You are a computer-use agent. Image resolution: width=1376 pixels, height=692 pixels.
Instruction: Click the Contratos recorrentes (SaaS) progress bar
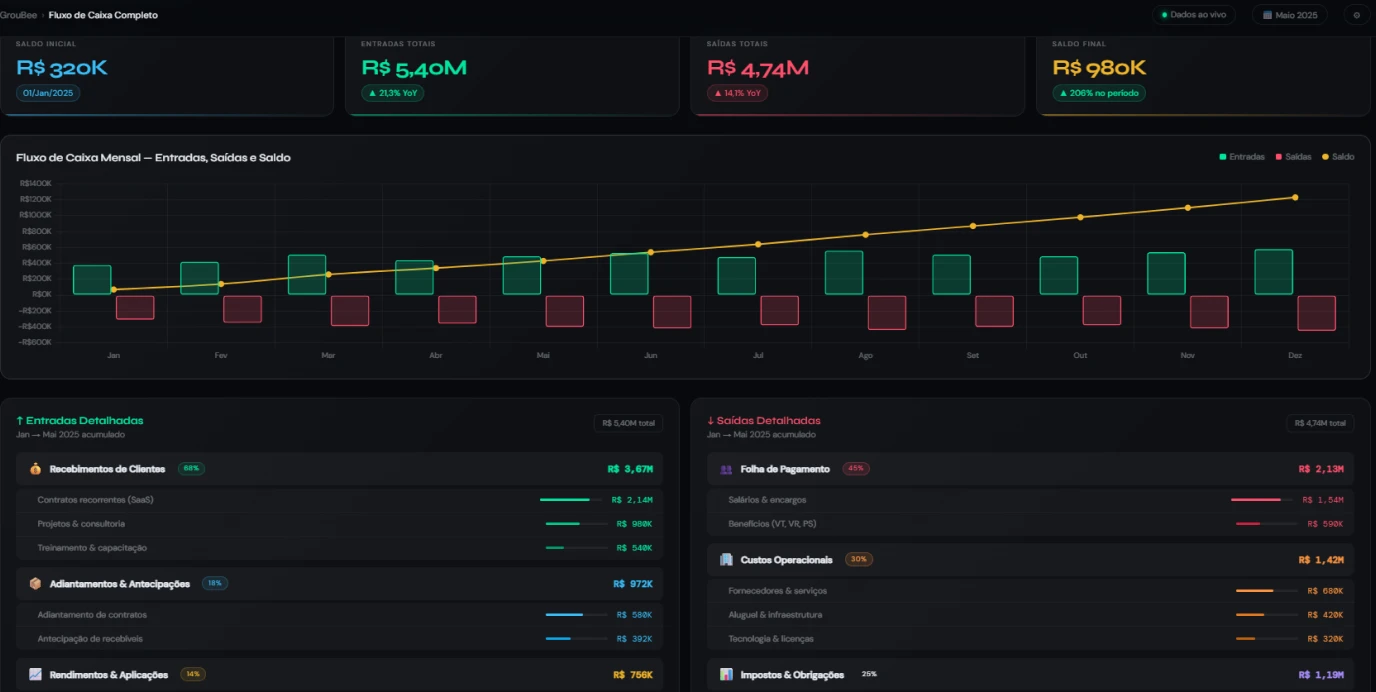point(573,500)
